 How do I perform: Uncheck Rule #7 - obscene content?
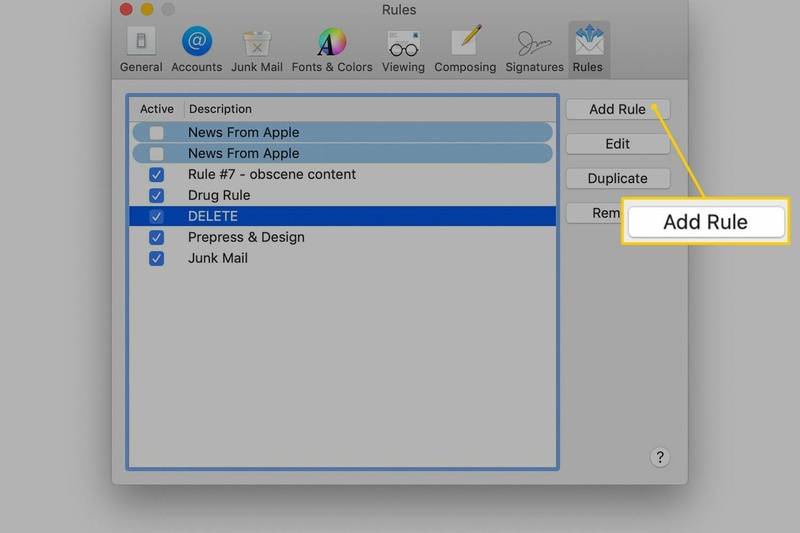[157, 174]
